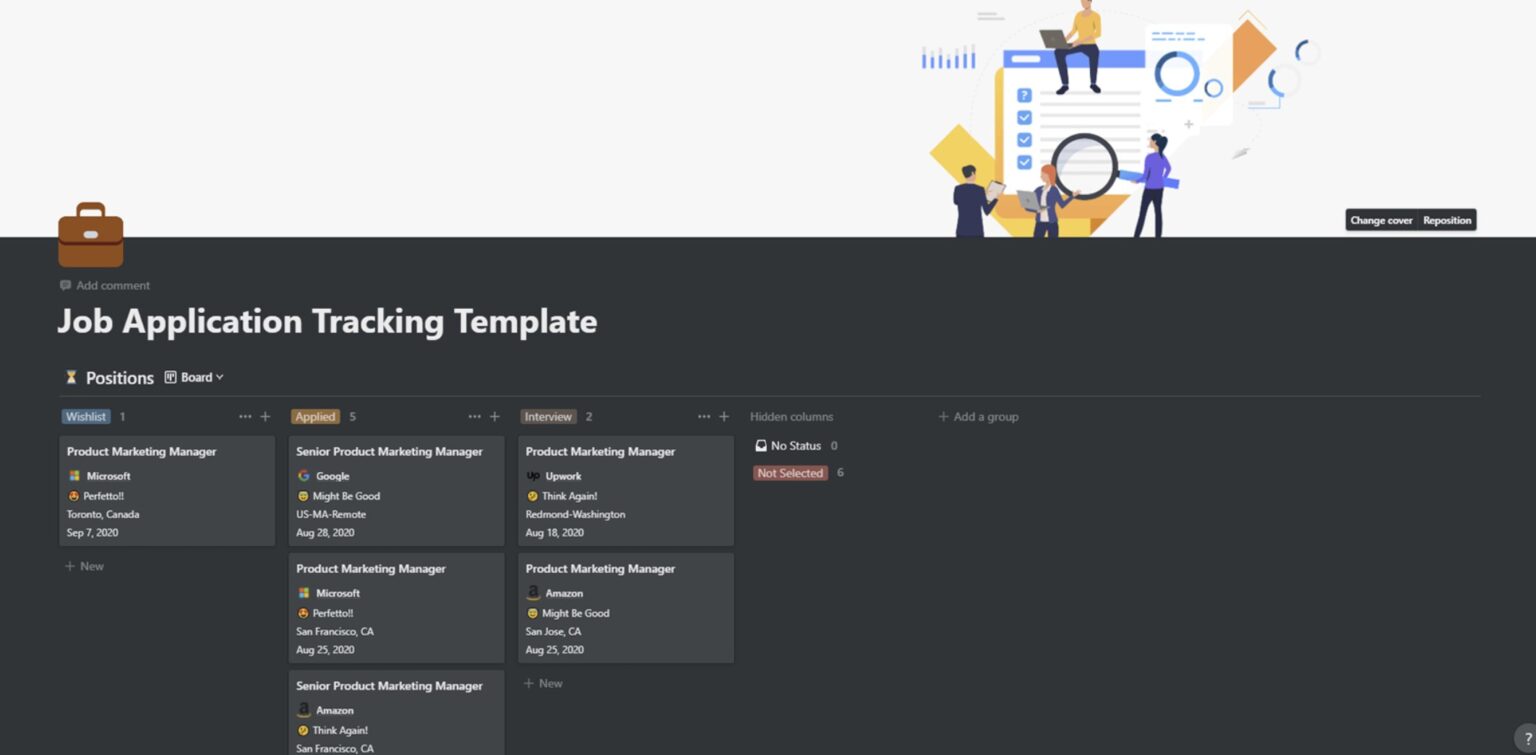Screen dimensions: 1536x755
Task: Click the Reposition button
Action: (x=1447, y=220)
